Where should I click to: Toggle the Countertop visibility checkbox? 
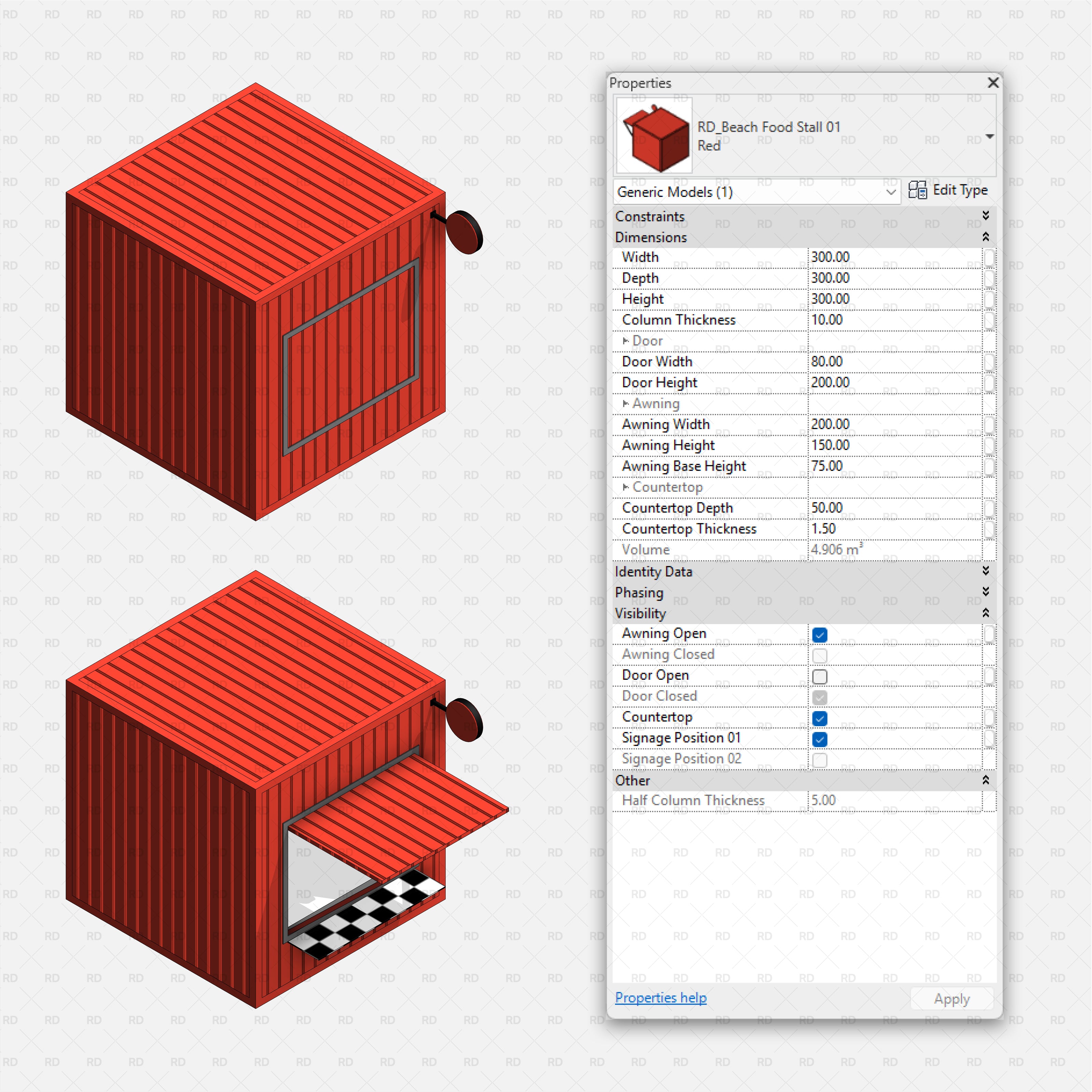(820, 718)
